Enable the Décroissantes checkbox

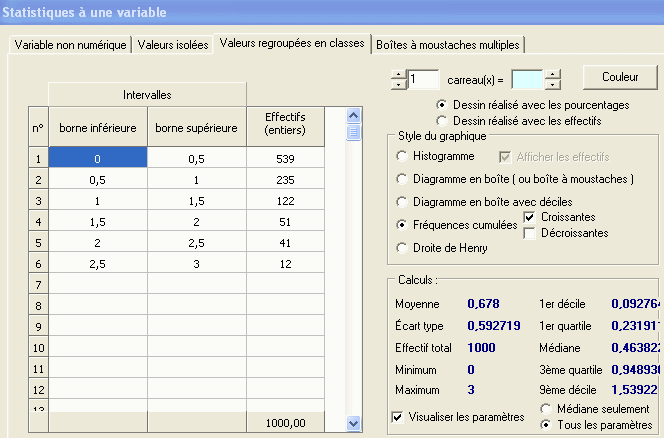click(x=530, y=233)
